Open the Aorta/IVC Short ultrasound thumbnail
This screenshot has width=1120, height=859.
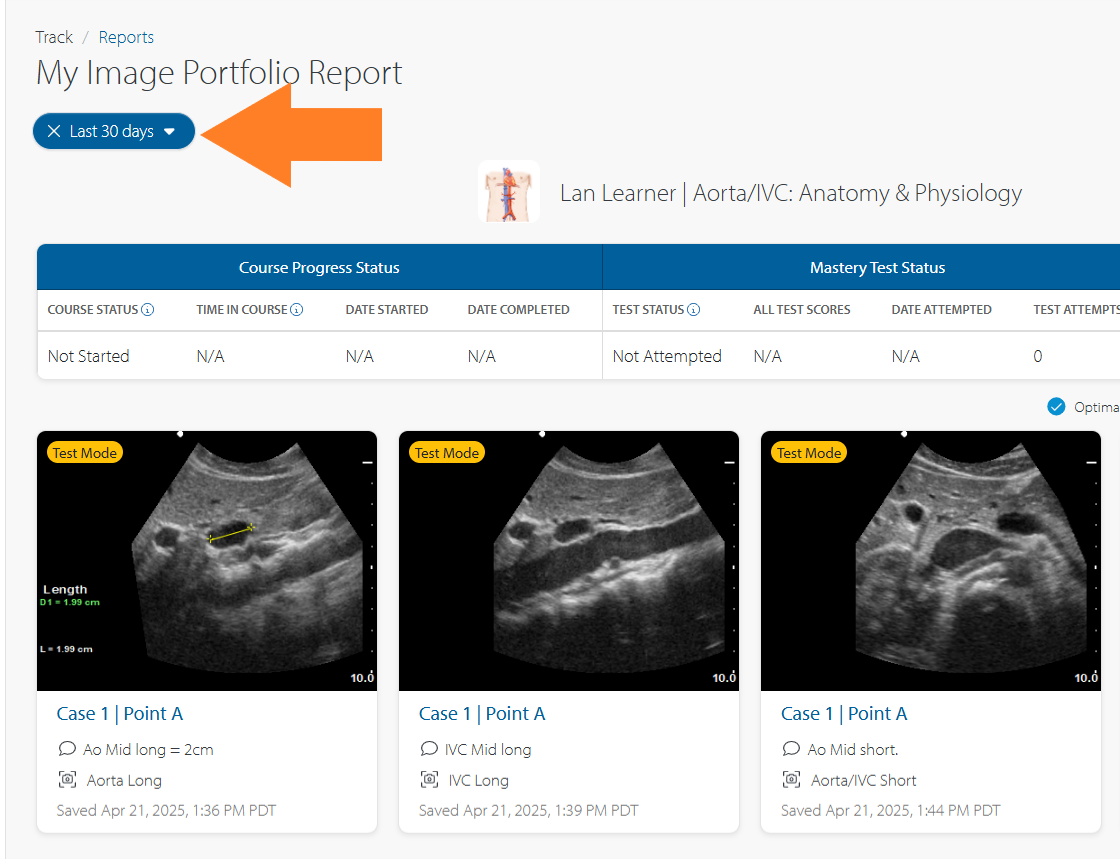pyautogui.click(x=931, y=561)
